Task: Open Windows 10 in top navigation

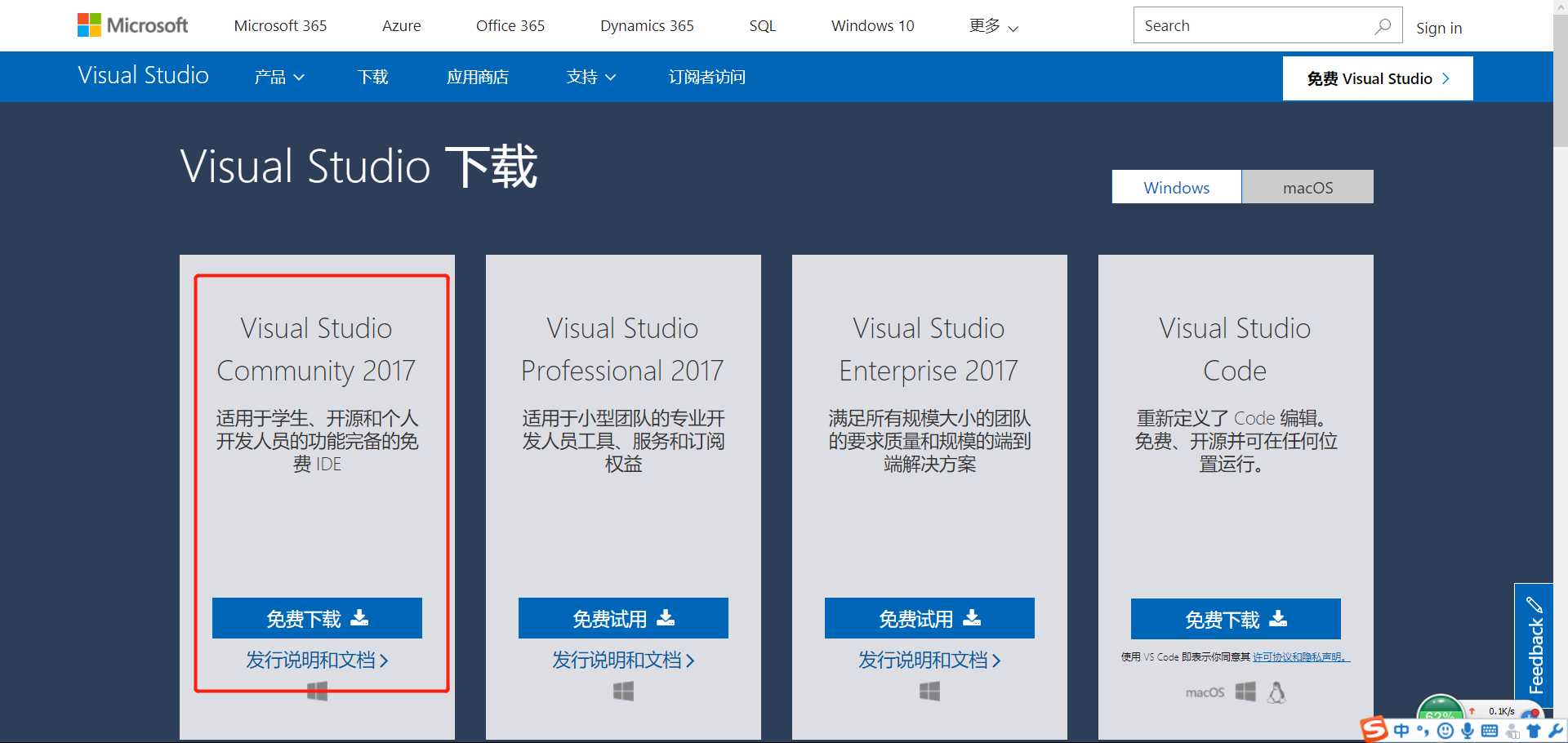Action: pyautogui.click(x=873, y=25)
